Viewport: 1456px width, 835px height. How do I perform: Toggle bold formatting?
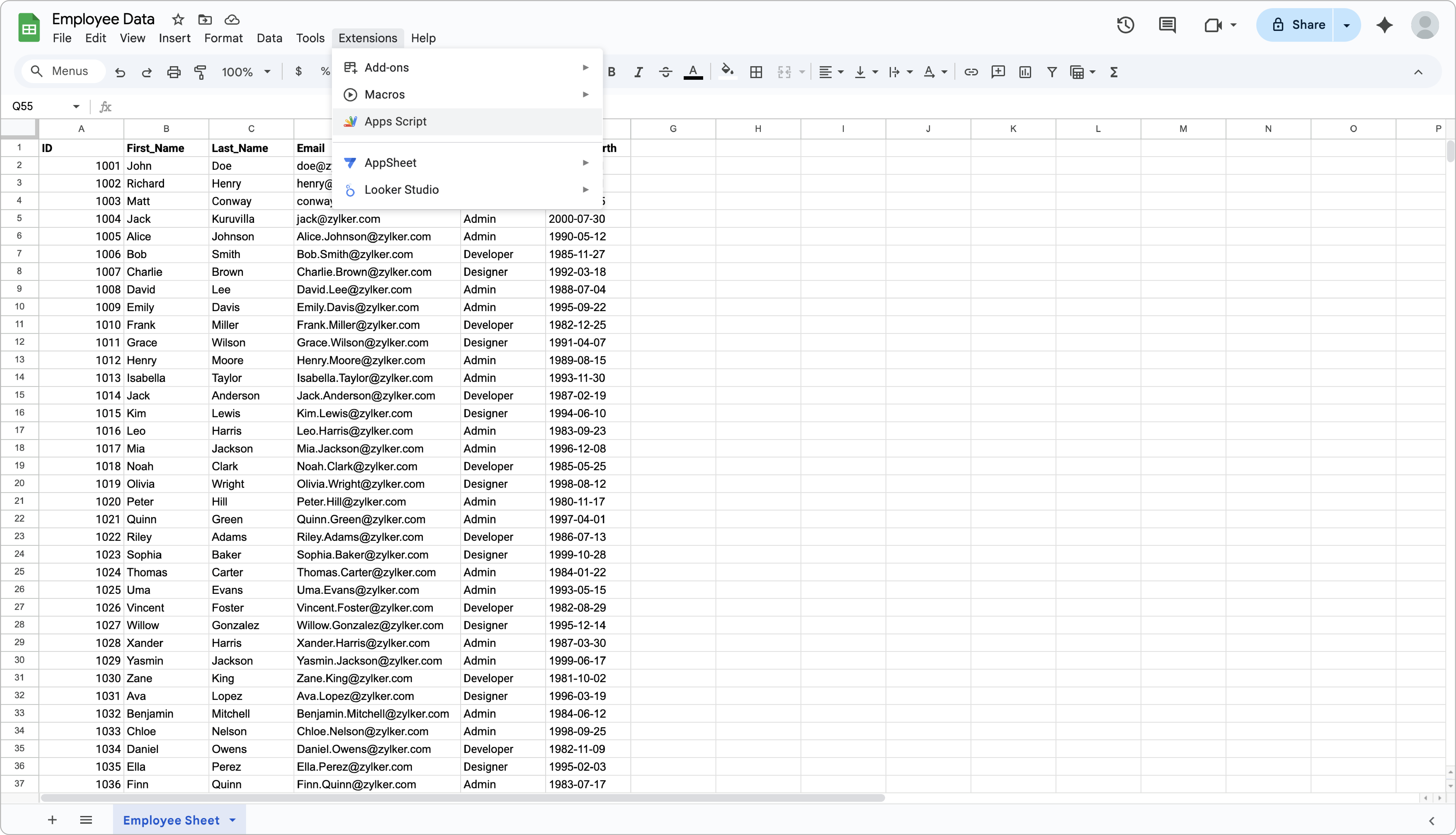click(612, 72)
